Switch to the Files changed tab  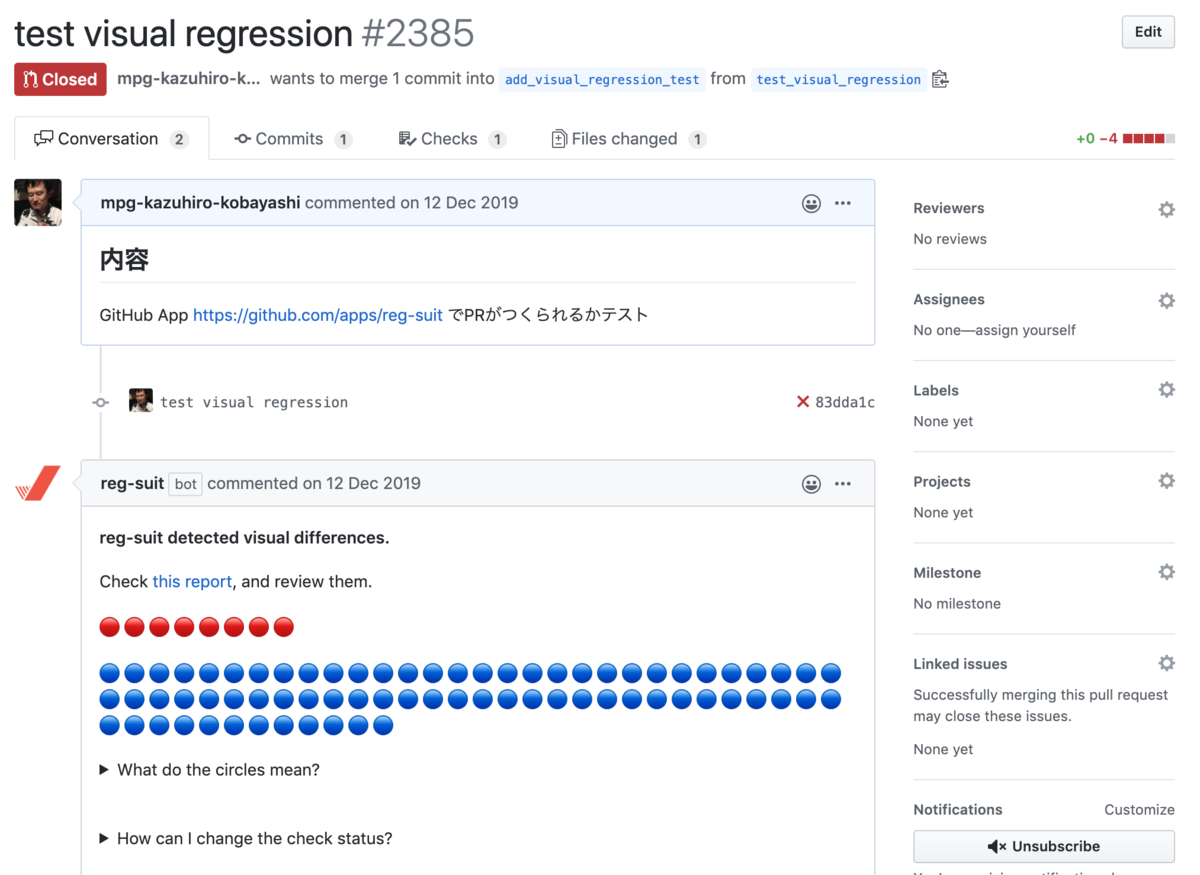pyautogui.click(x=629, y=139)
